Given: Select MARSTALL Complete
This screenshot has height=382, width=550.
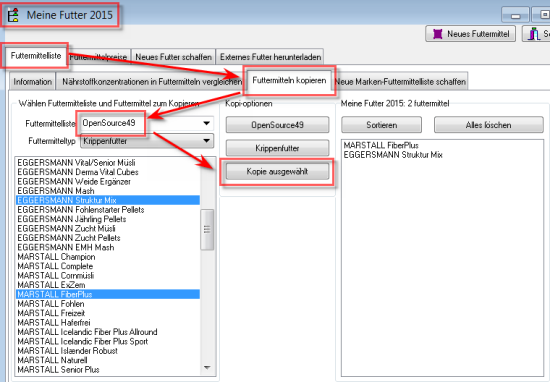Looking at the screenshot, I should (108, 266).
